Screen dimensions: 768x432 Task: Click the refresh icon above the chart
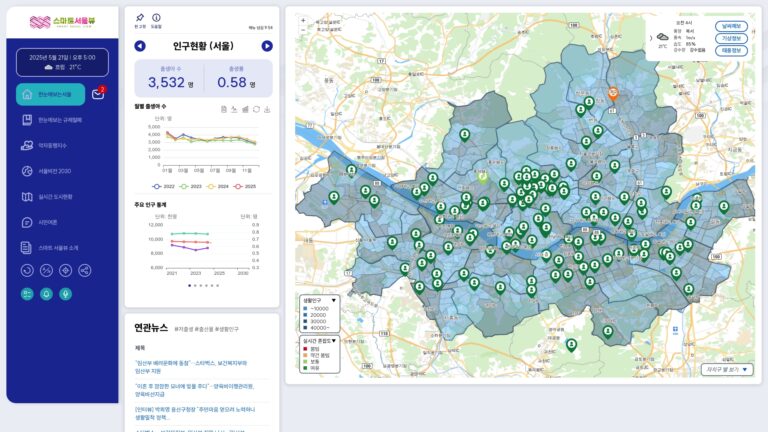click(256, 109)
